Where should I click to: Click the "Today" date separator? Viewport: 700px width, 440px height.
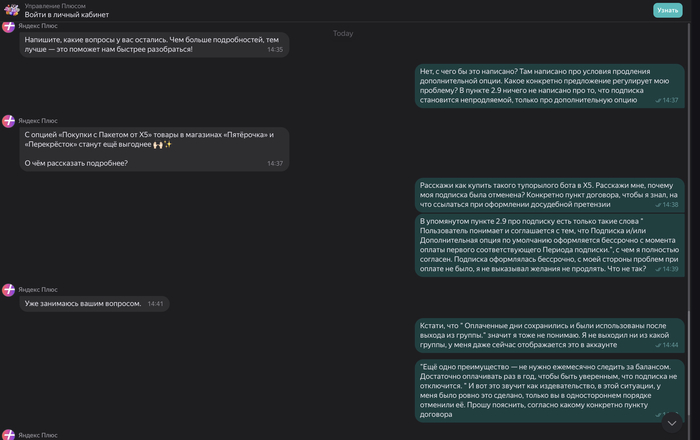point(342,33)
